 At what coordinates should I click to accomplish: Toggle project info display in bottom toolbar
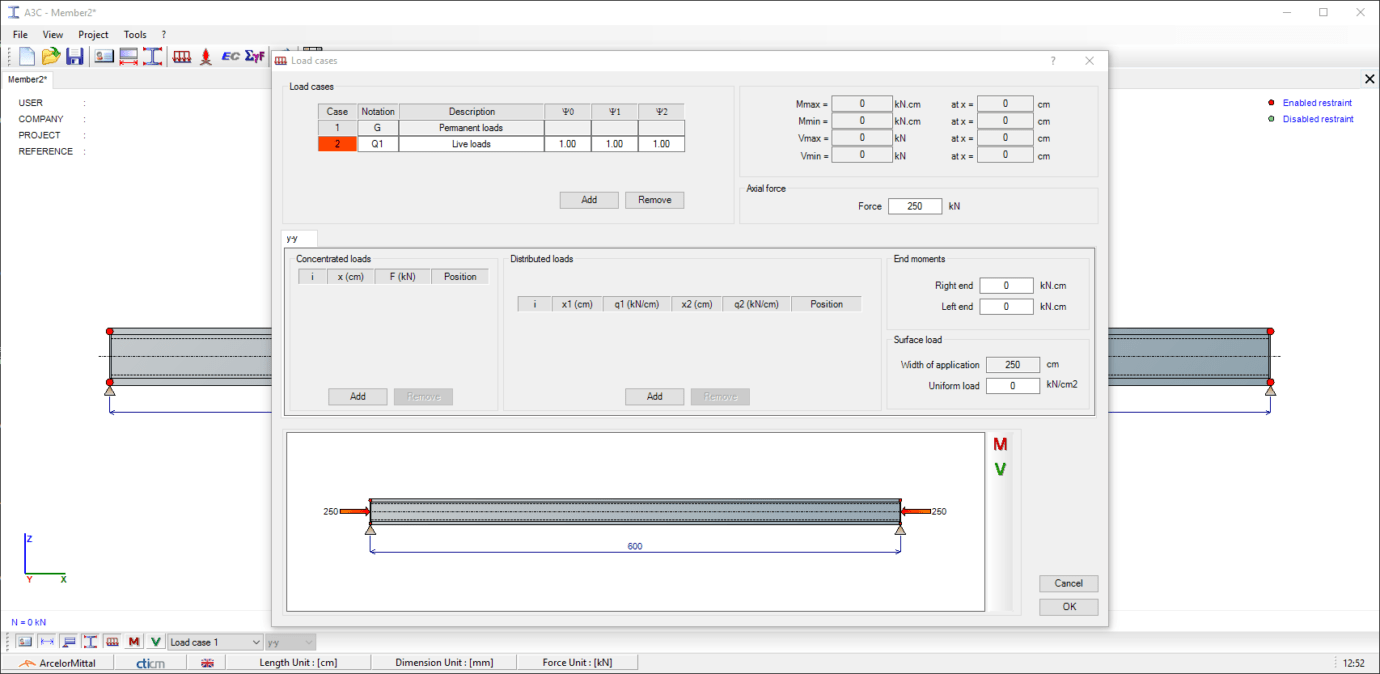[25, 642]
